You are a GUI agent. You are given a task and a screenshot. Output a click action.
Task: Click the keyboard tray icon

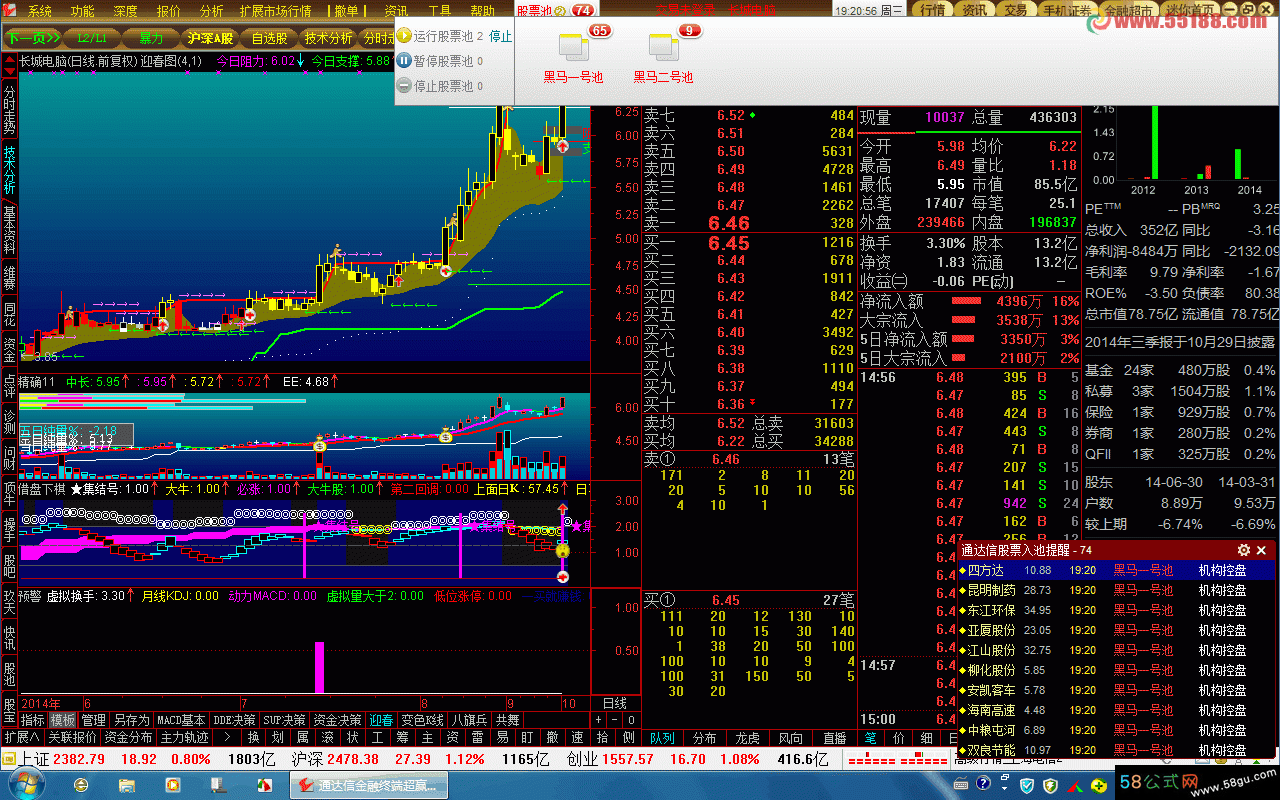click(x=962, y=785)
